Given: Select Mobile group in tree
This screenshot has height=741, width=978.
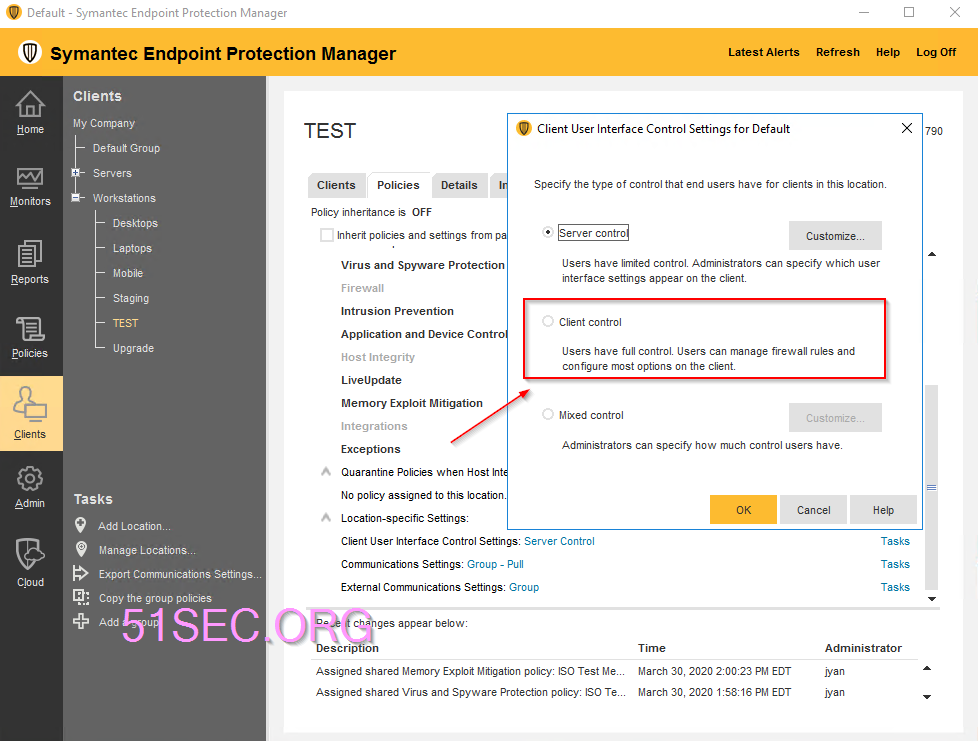Looking at the screenshot, I should coord(128,273).
